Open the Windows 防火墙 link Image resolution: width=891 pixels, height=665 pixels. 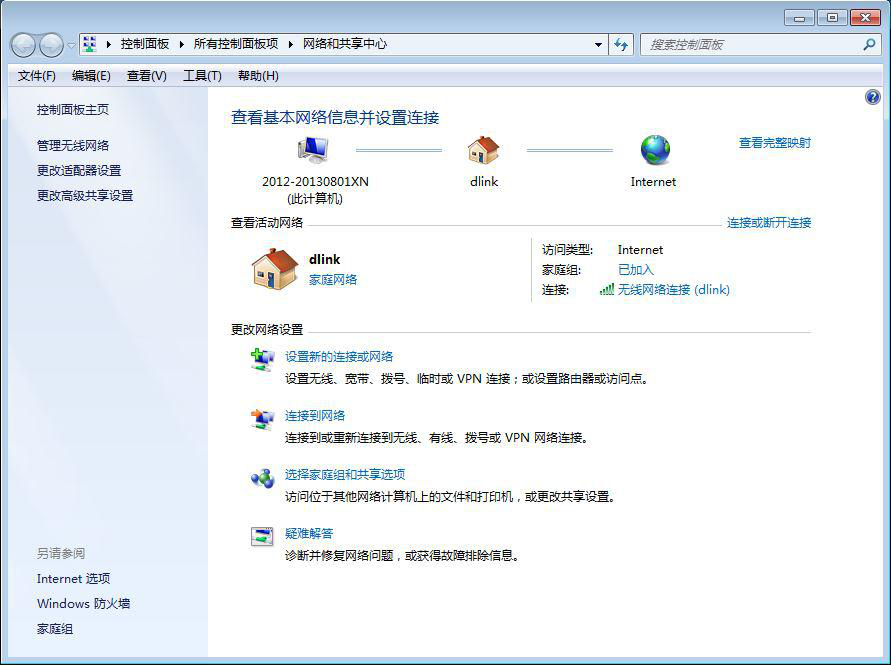(84, 604)
